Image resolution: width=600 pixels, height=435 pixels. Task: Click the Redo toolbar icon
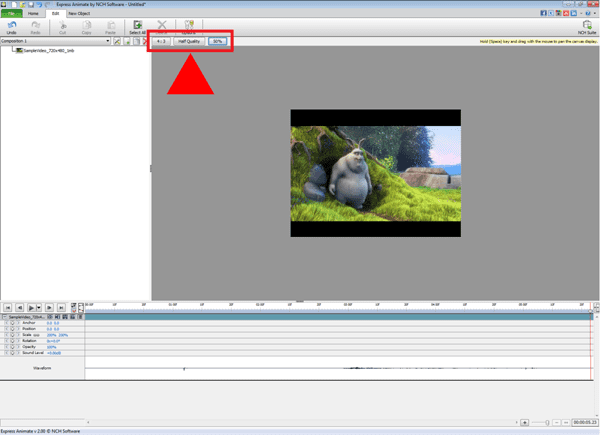point(36,27)
